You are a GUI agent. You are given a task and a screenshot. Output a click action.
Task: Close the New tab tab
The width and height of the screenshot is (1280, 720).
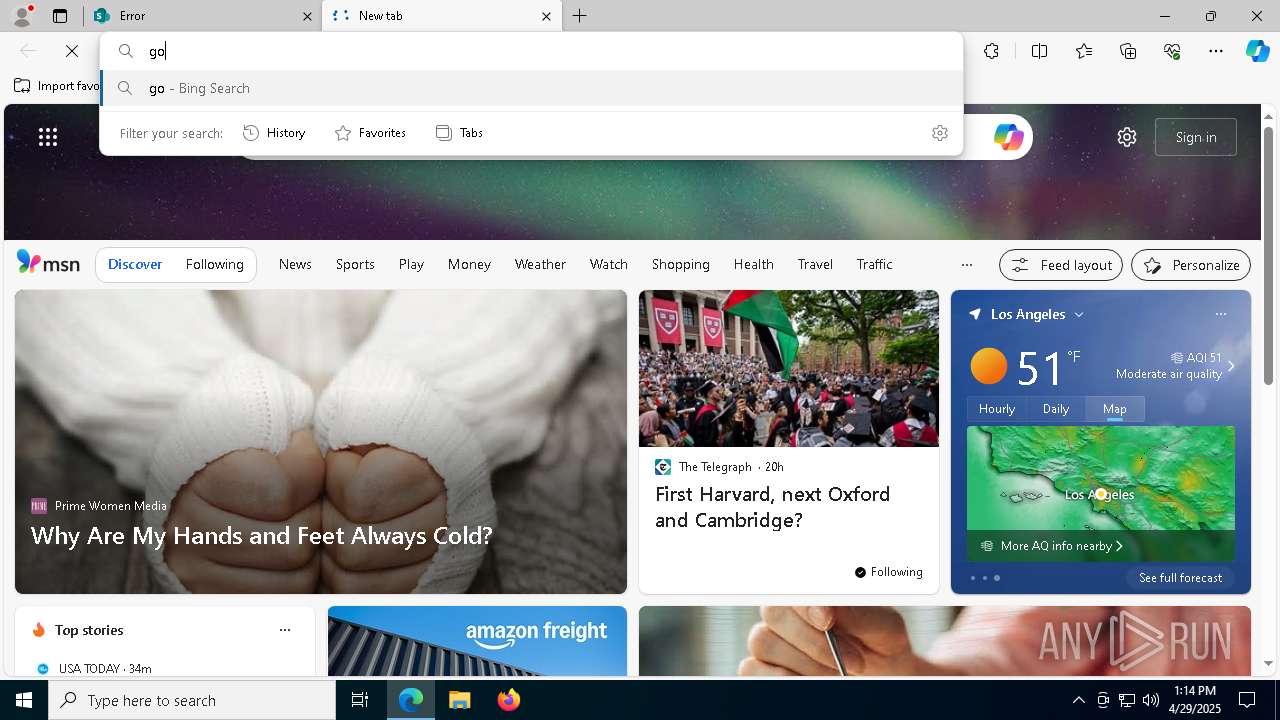[x=546, y=16]
